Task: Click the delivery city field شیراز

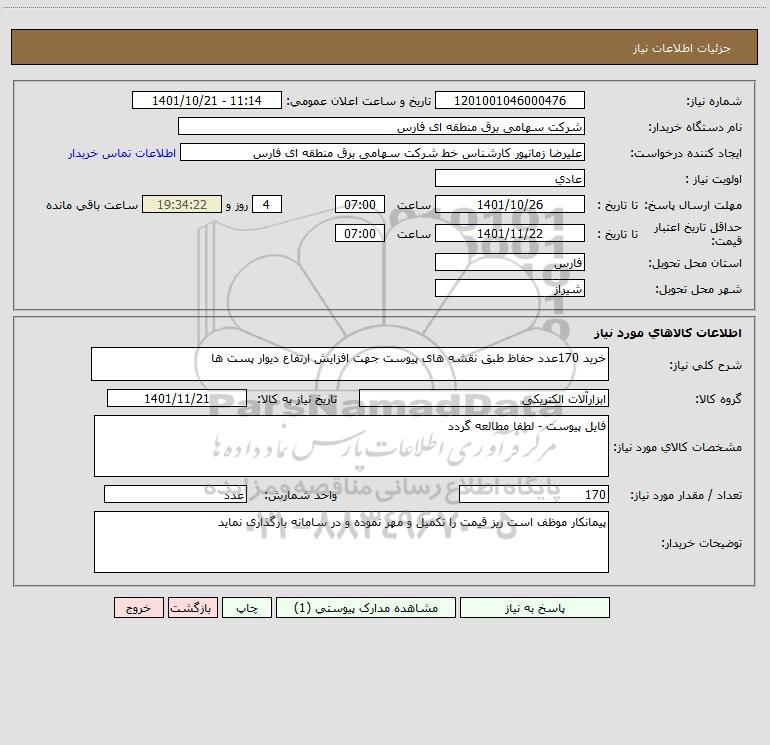Action: 510,288
